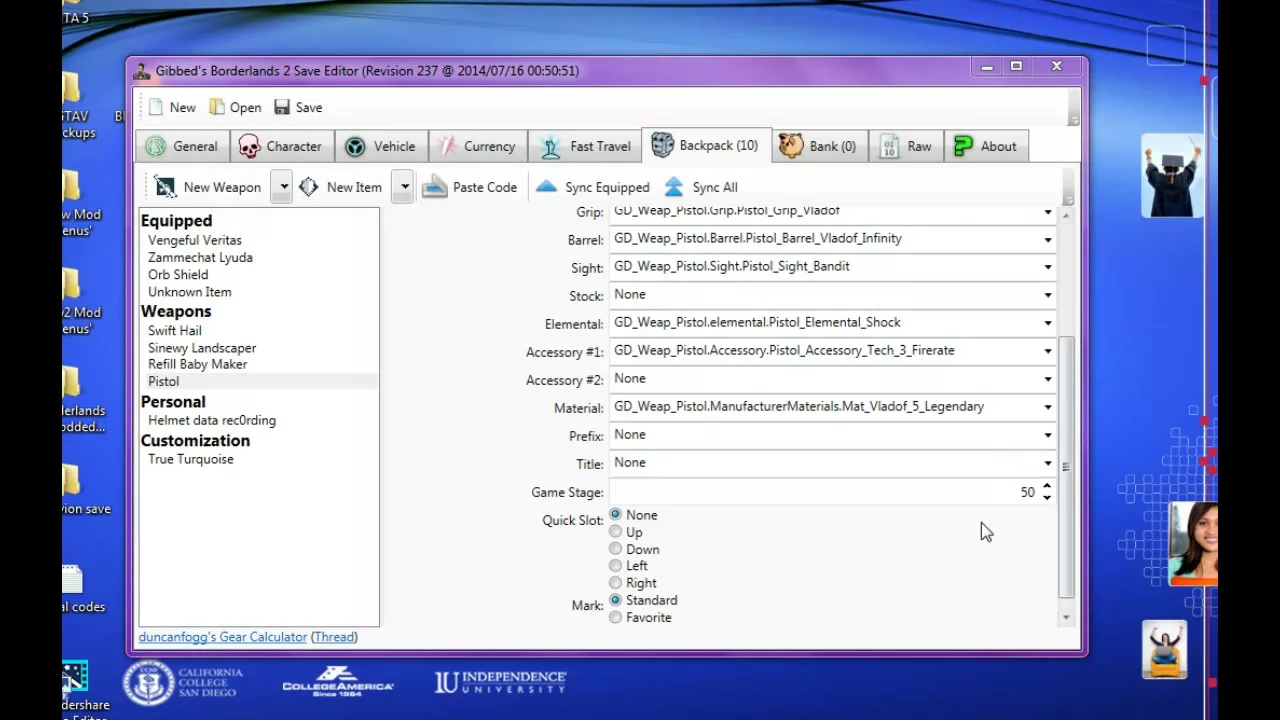The height and width of the screenshot is (720, 1280).
Task: Select Mark Standard radio button
Action: 615,600
